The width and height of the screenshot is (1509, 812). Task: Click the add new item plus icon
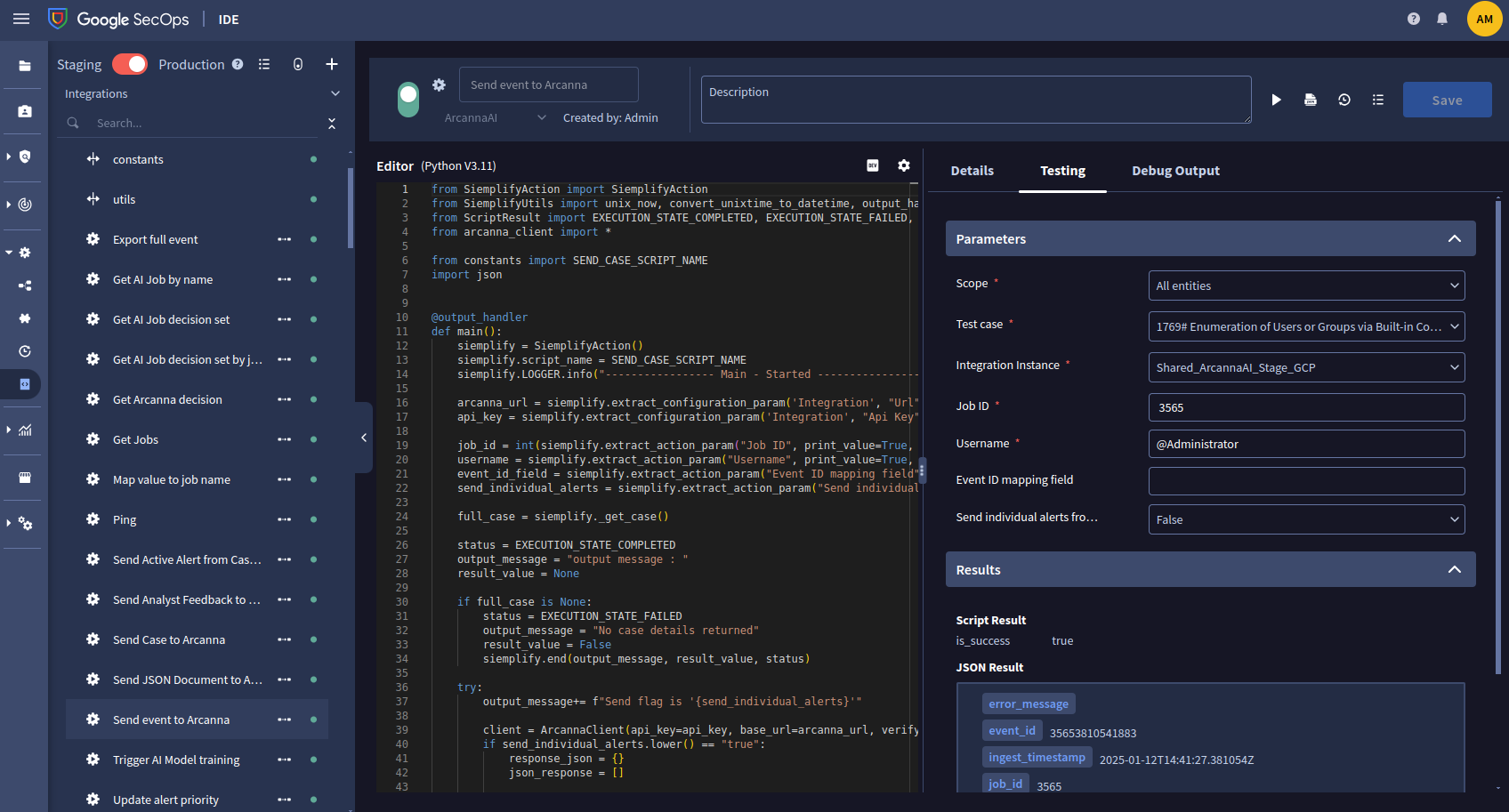pos(332,64)
